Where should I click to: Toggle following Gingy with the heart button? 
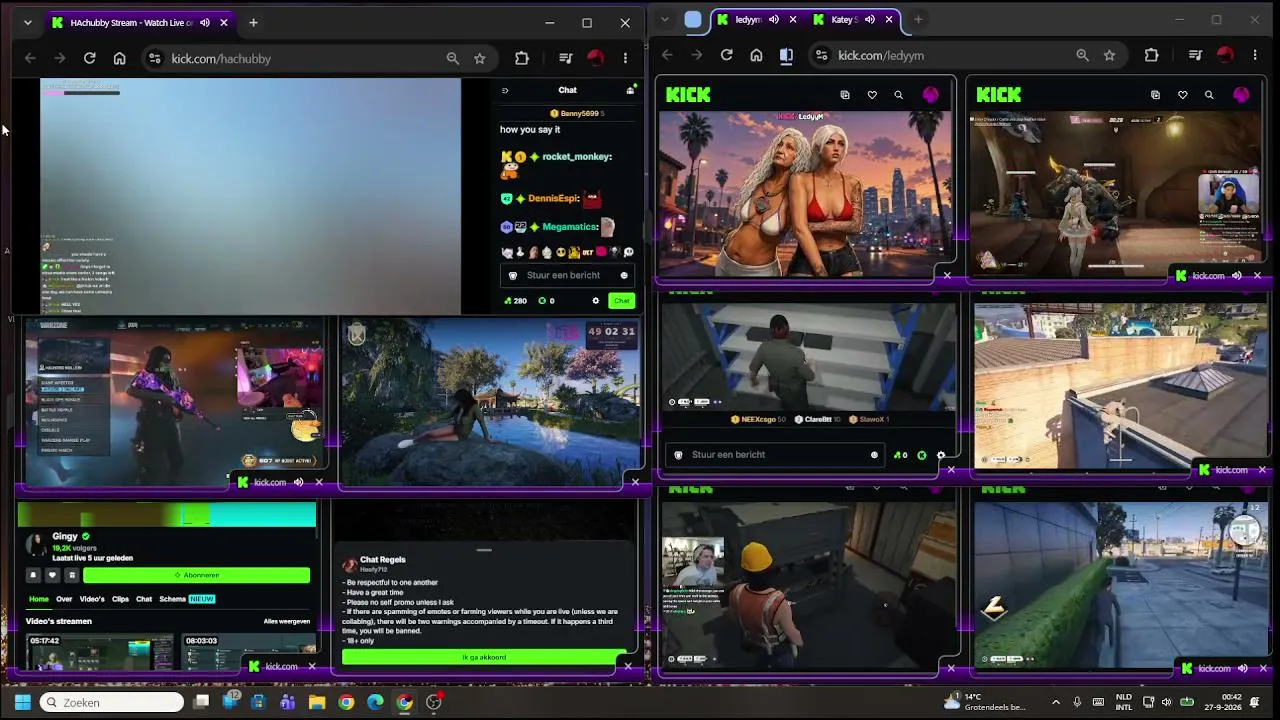52,575
